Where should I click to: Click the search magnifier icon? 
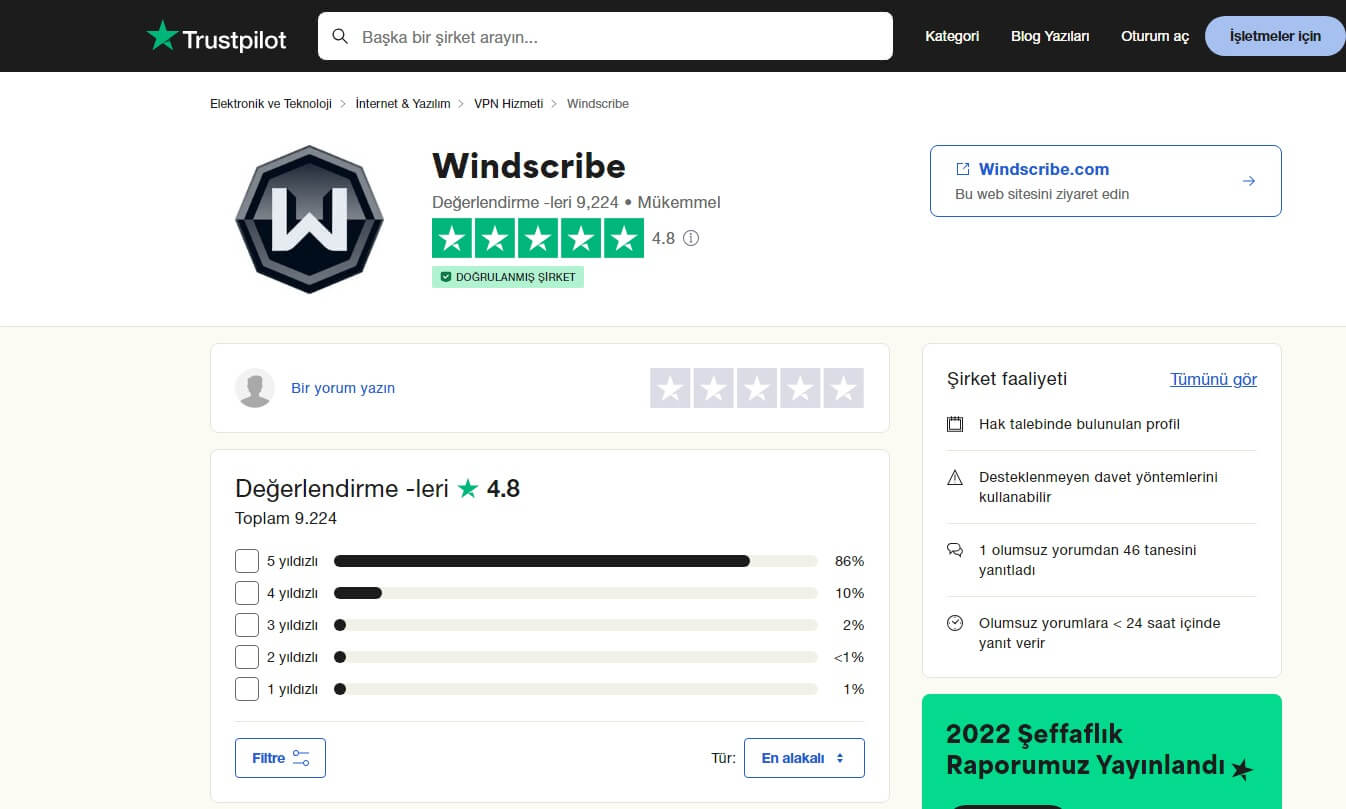coord(340,37)
